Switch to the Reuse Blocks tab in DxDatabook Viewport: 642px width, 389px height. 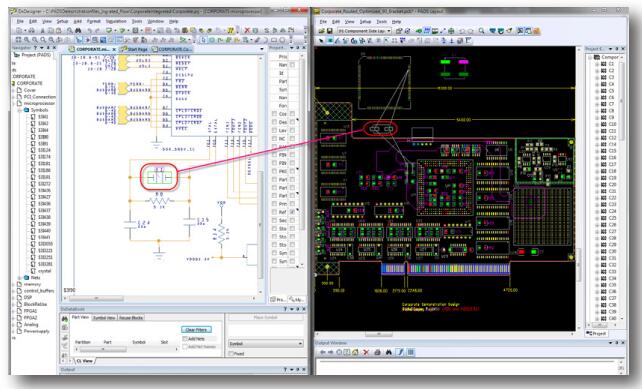[x=131, y=318]
